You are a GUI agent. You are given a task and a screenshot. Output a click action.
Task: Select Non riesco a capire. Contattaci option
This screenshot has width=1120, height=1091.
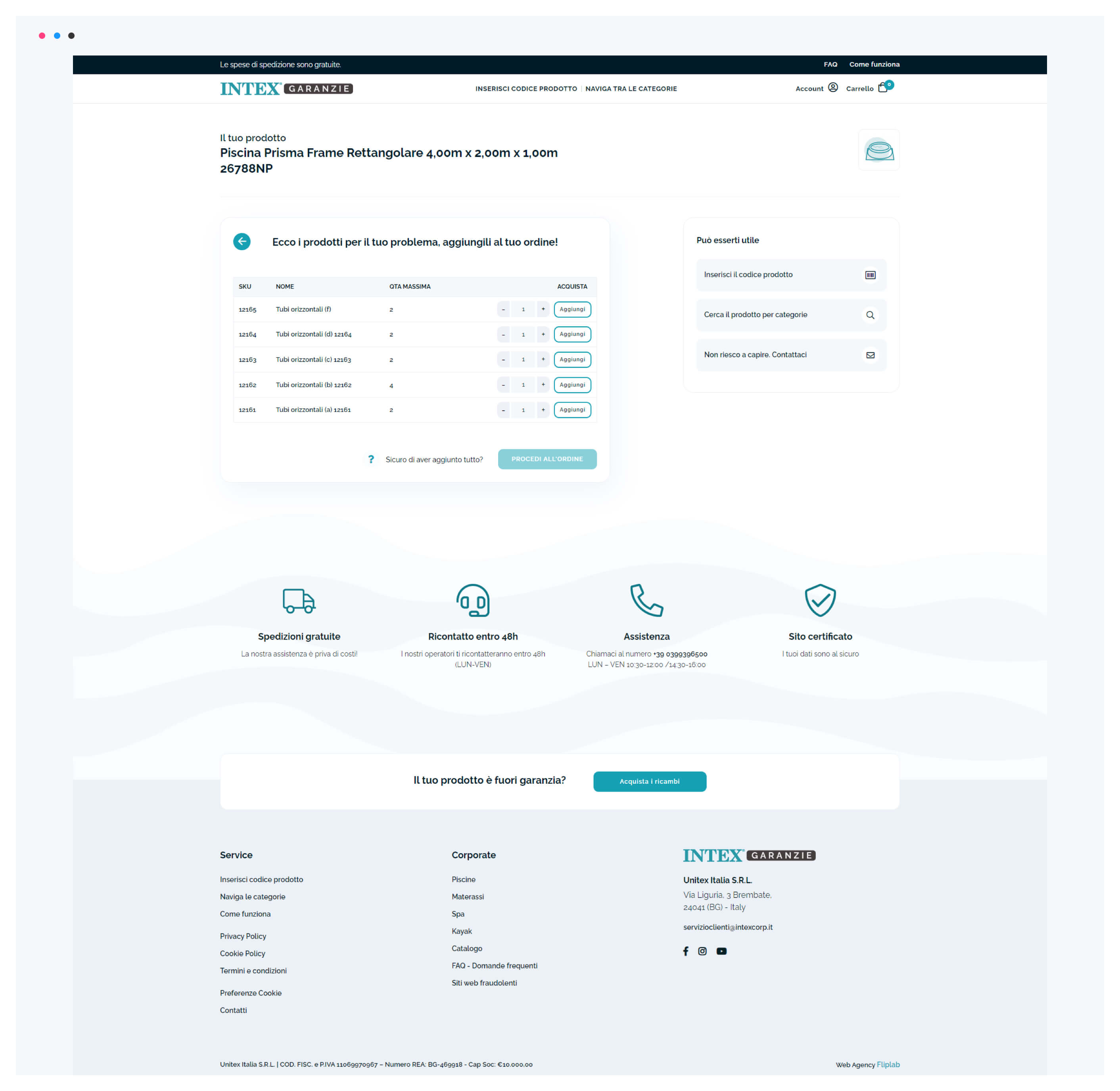click(791, 355)
